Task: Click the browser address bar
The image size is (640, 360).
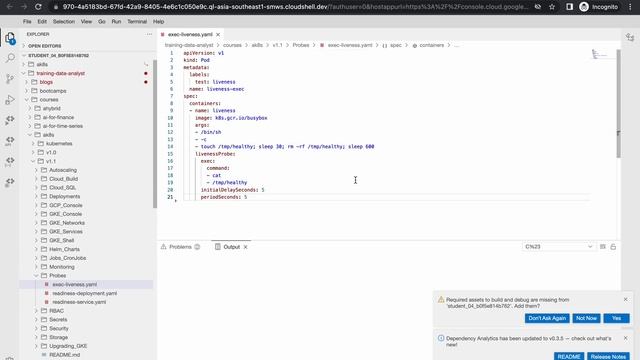Action: tap(296, 7)
